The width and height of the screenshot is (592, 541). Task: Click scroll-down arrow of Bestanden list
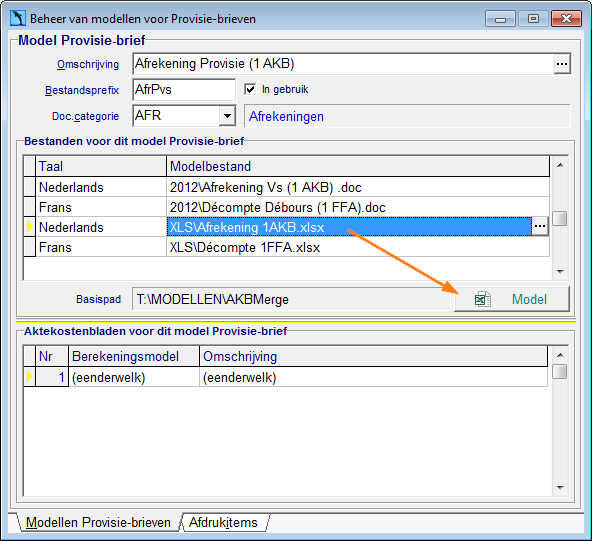tap(560, 271)
